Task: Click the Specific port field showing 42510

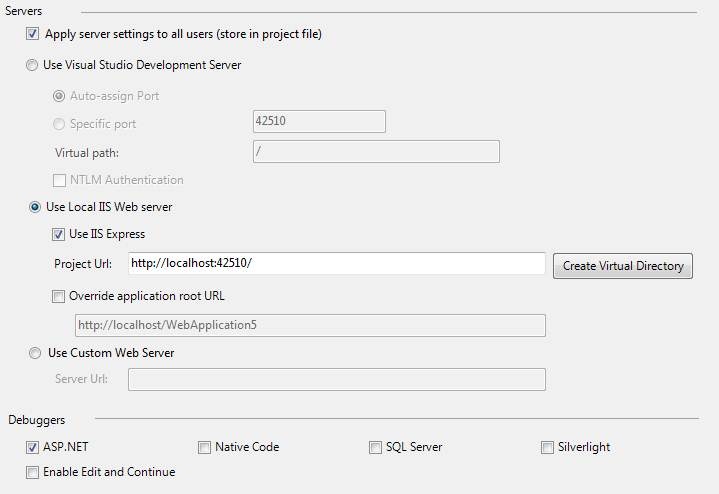Action: [318, 122]
